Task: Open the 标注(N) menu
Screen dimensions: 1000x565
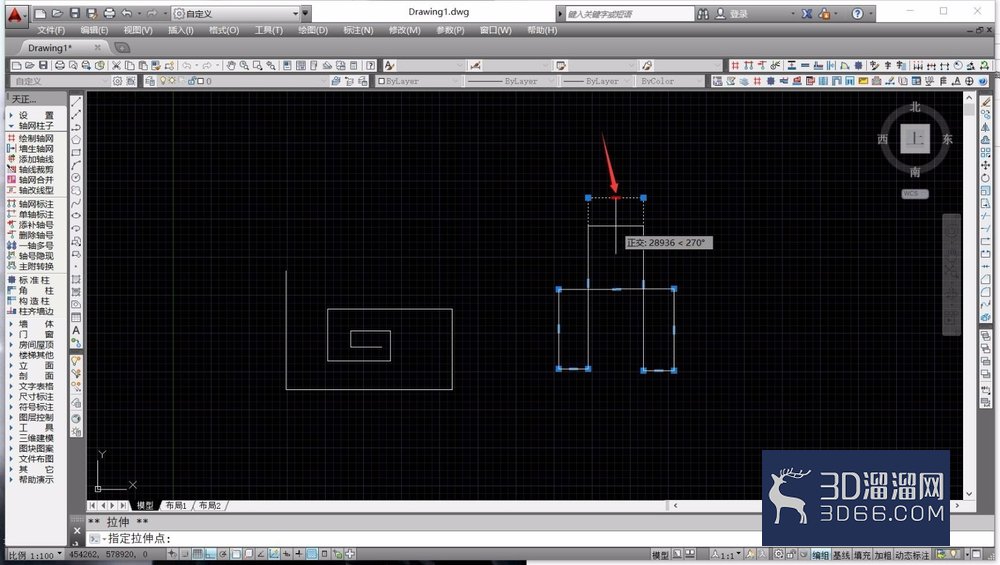Action: pyautogui.click(x=358, y=30)
